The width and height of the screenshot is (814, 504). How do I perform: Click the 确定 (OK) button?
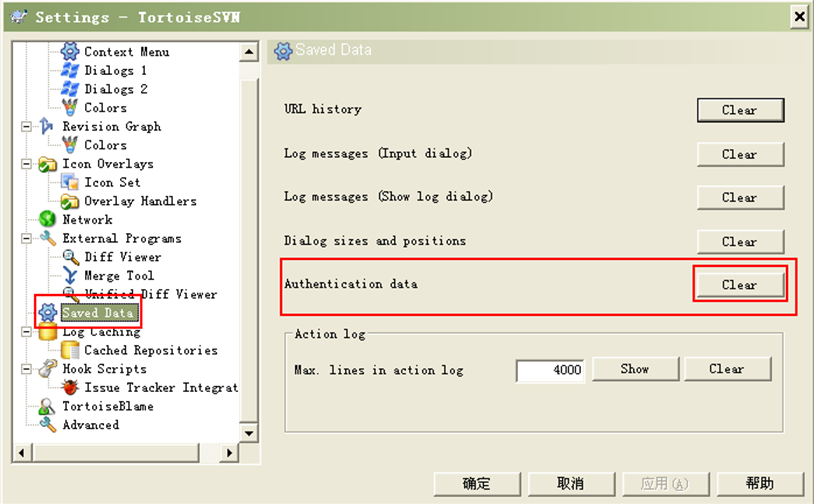click(x=477, y=484)
